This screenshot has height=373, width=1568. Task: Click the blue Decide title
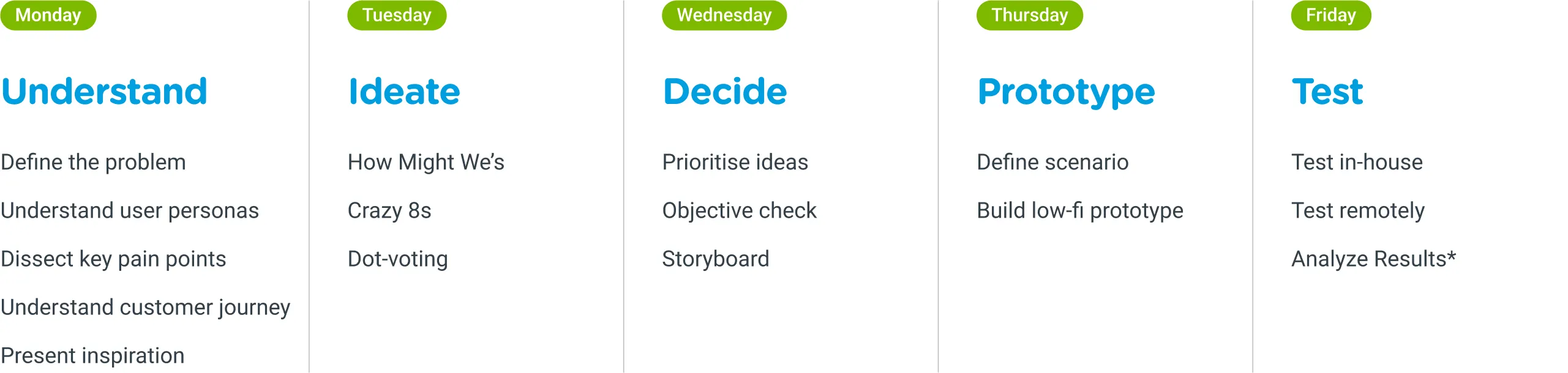pyautogui.click(x=725, y=92)
